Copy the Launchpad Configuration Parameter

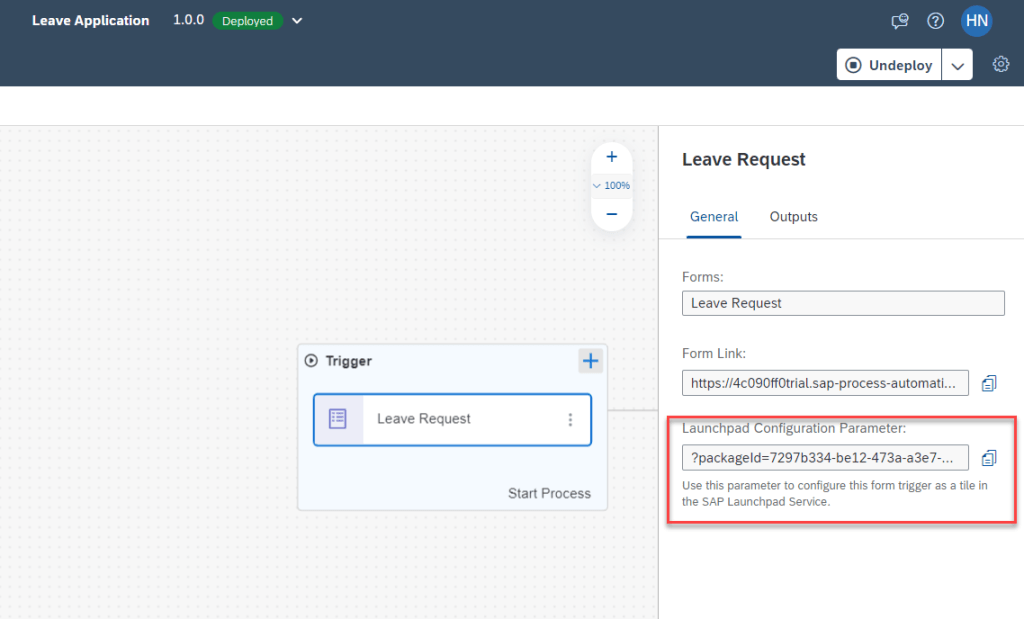989,458
